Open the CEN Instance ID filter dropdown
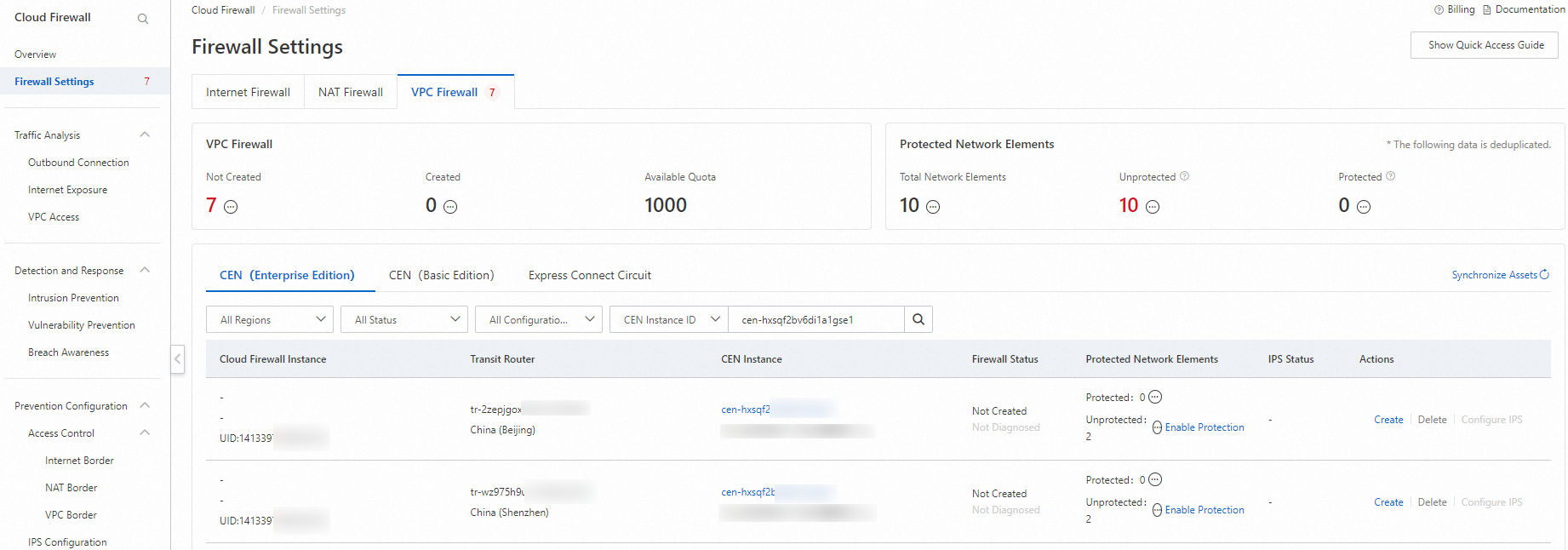1568x550 pixels. tap(669, 320)
